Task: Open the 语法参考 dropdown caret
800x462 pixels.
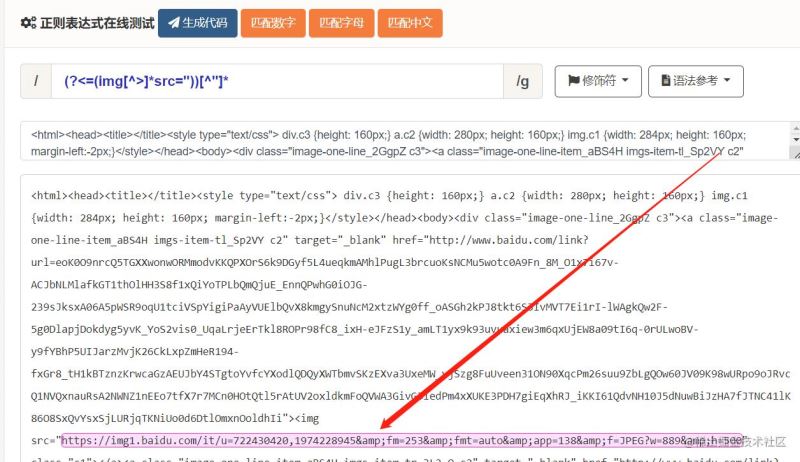Action: pos(727,80)
